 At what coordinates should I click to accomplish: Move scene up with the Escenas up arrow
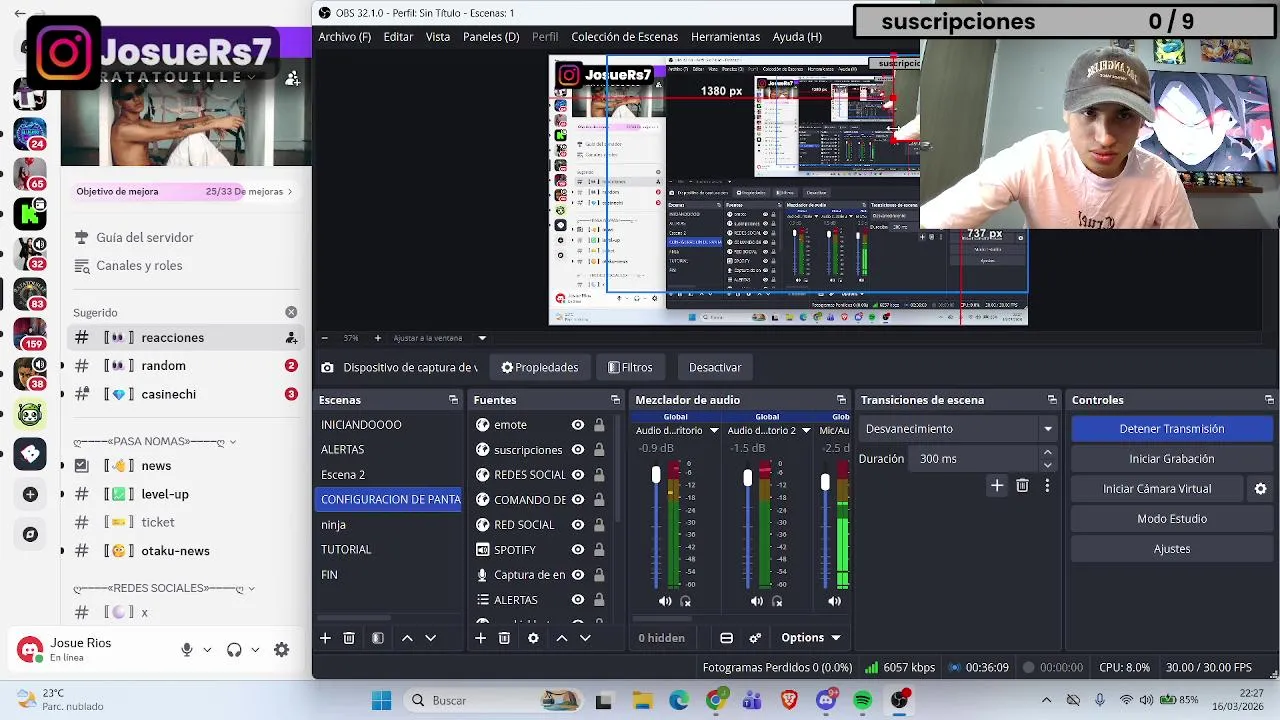407,638
